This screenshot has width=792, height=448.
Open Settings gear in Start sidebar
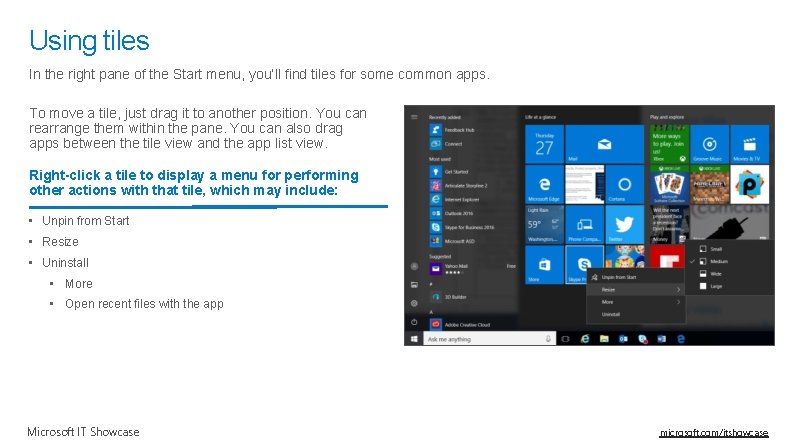[x=414, y=304]
